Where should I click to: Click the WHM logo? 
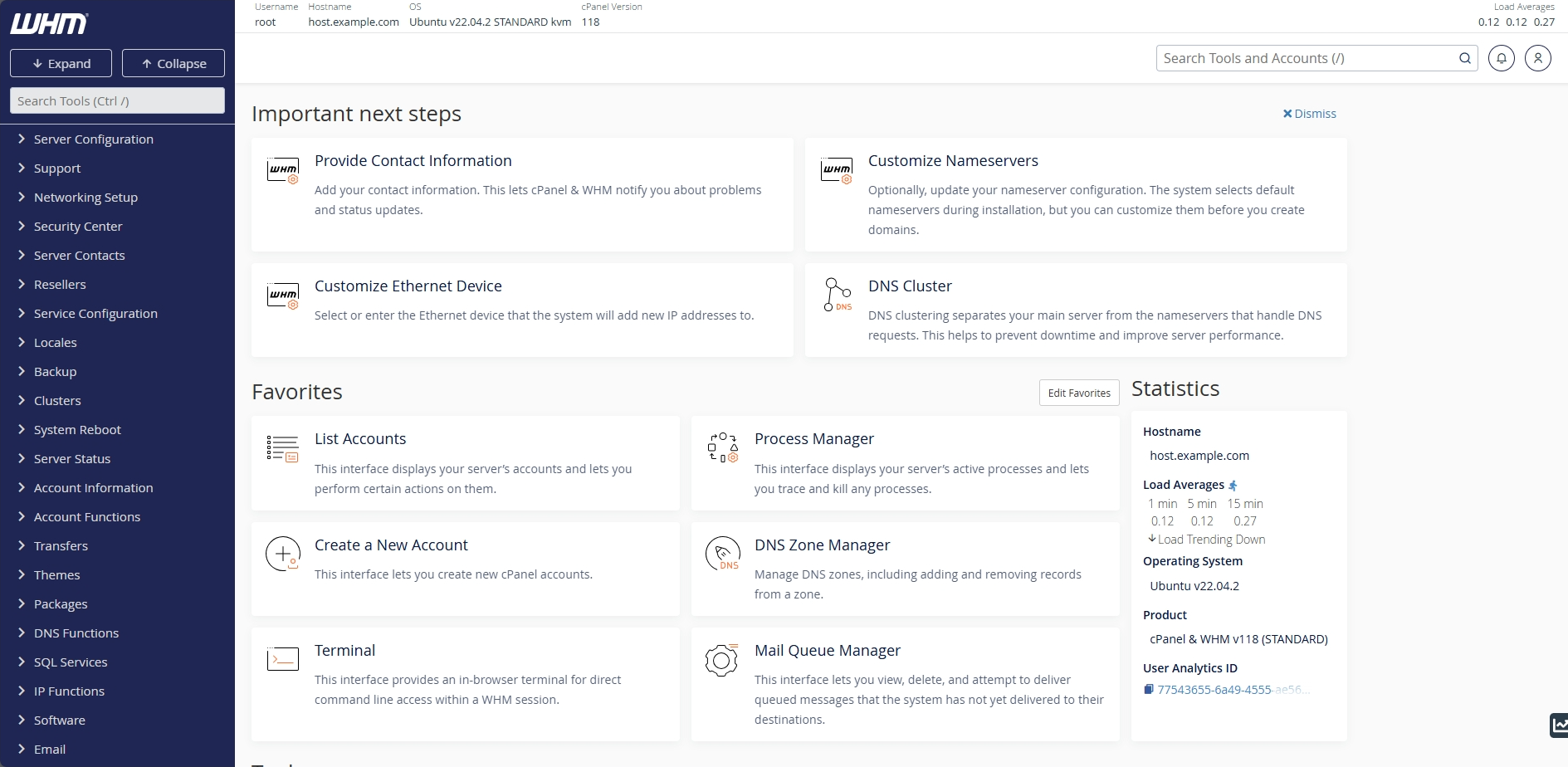coord(49,24)
